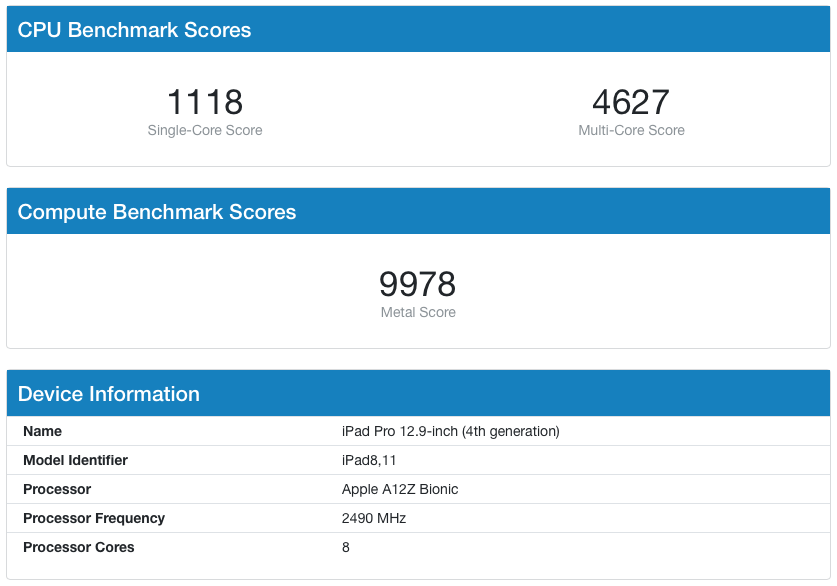Select the iPad8,11 model value

click(x=369, y=460)
